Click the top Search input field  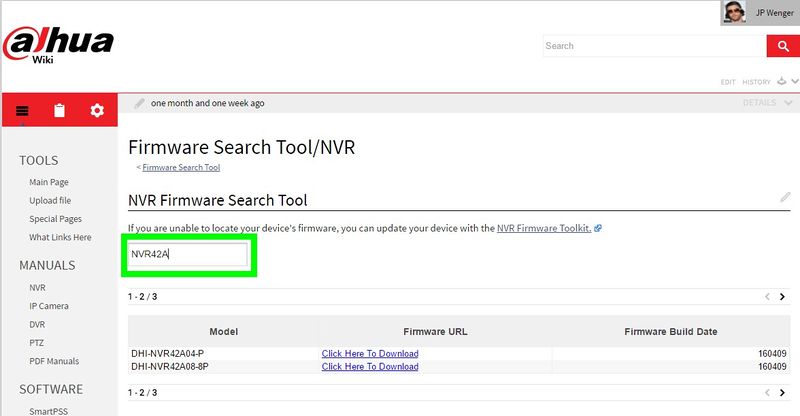655,46
